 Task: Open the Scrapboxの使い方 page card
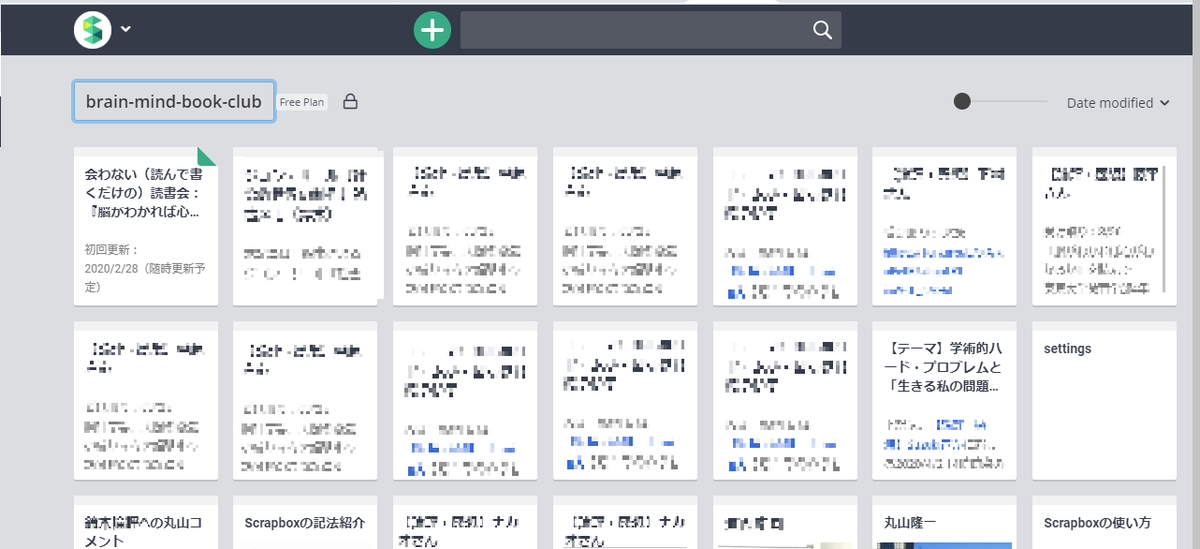[1104, 522]
